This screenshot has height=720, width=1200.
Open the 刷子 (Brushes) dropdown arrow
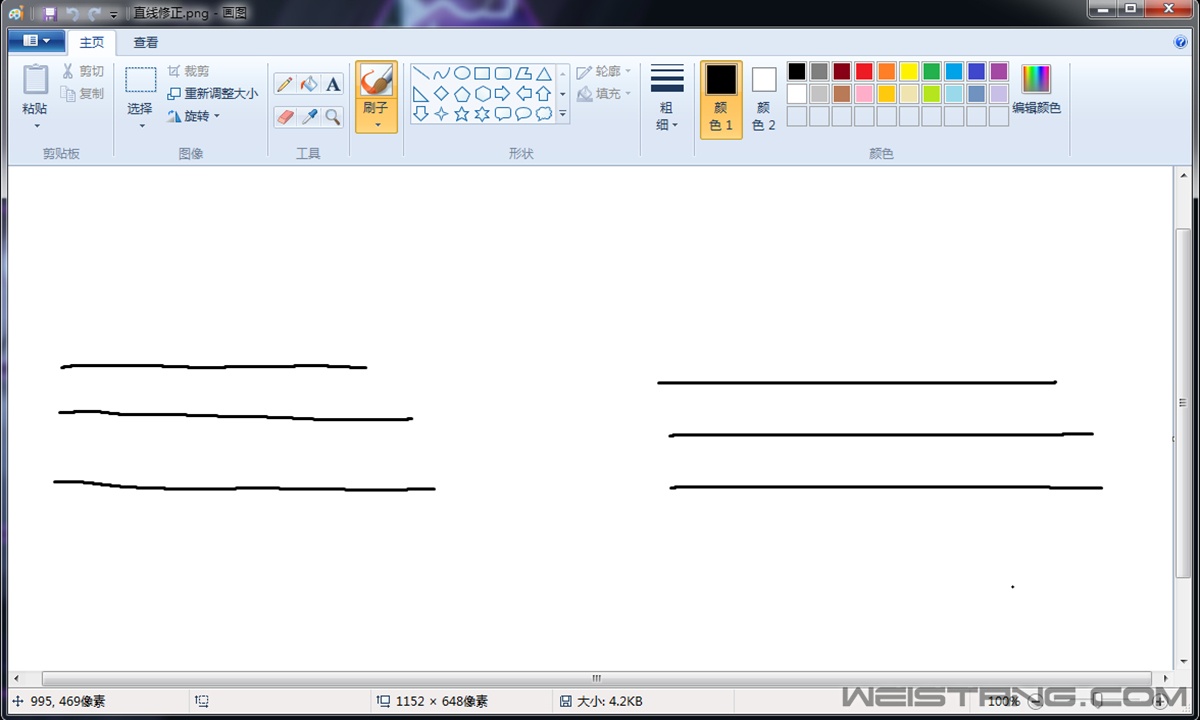click(x=376, y=125)
